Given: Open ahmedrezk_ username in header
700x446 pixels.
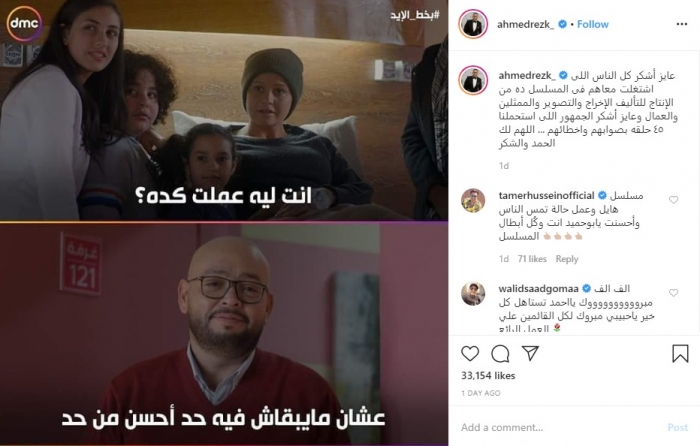Looking at the screenshot, I should (x=525, y=24).
